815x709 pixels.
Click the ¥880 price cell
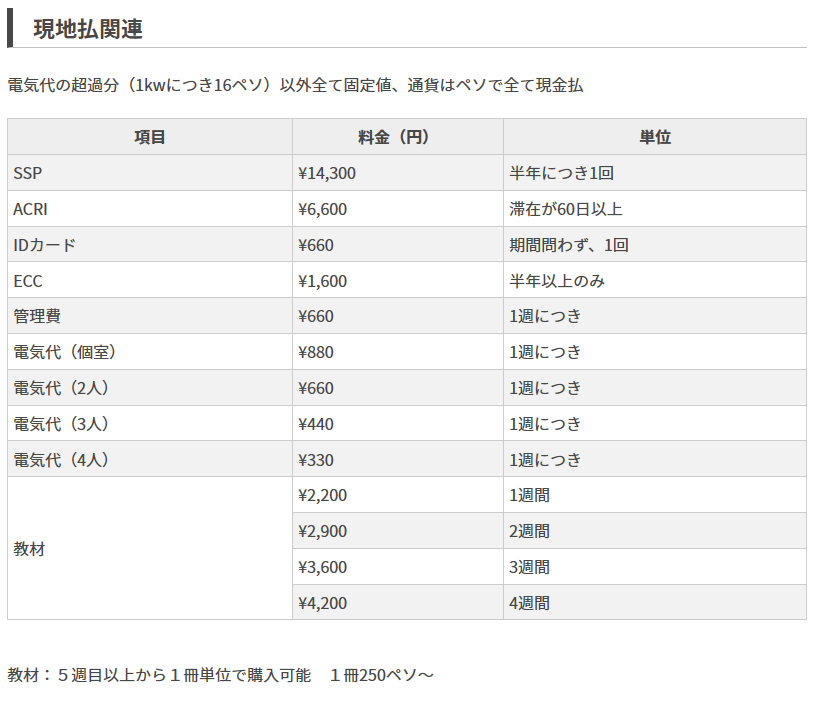pyautogui.click(x=316, y=352)
